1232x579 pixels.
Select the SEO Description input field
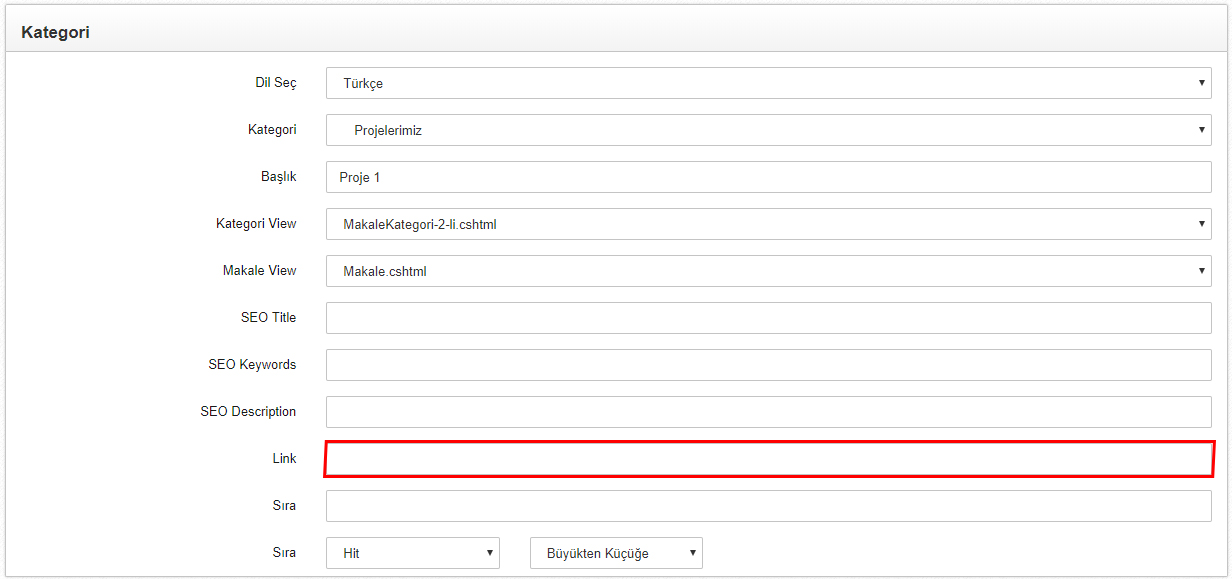coord(769,412)
